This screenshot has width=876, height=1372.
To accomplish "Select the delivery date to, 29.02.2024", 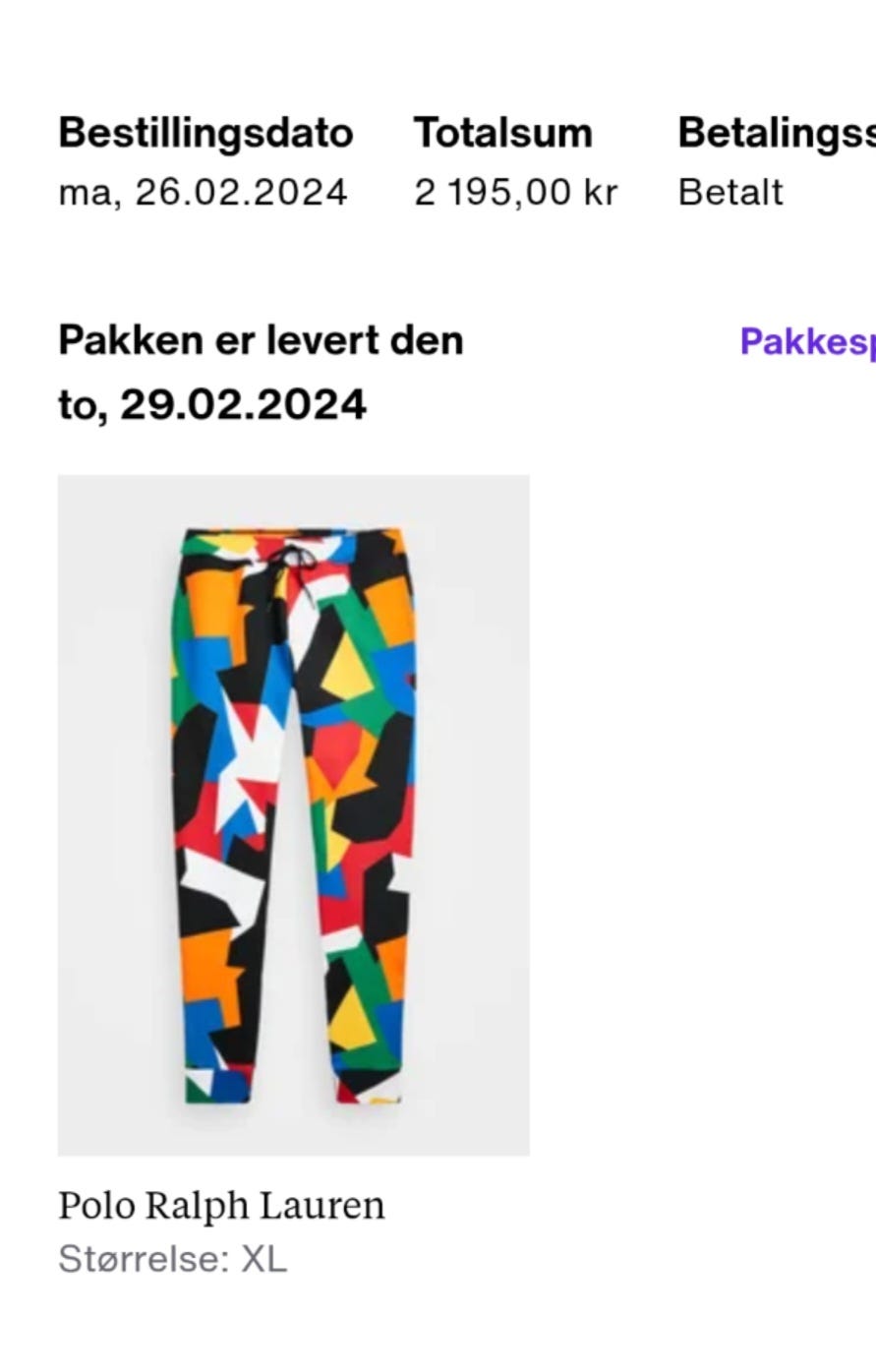I will 212,404.
